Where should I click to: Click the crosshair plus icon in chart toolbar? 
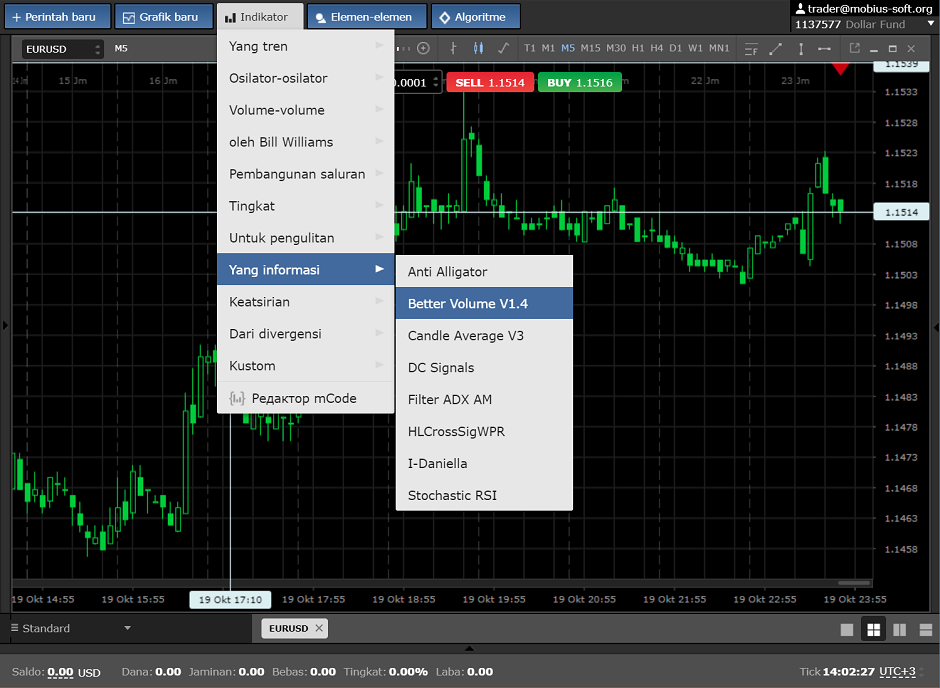pyautogui.click(x=424, y=48)
